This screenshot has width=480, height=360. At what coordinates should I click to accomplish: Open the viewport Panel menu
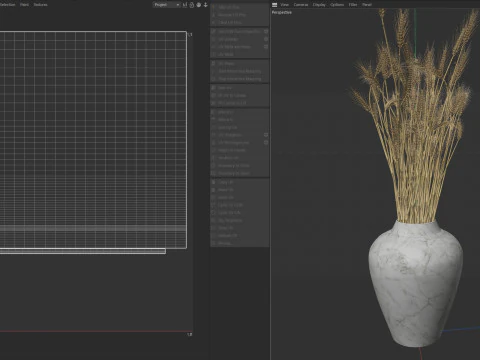pyautogui.click(x=367, y=5)
